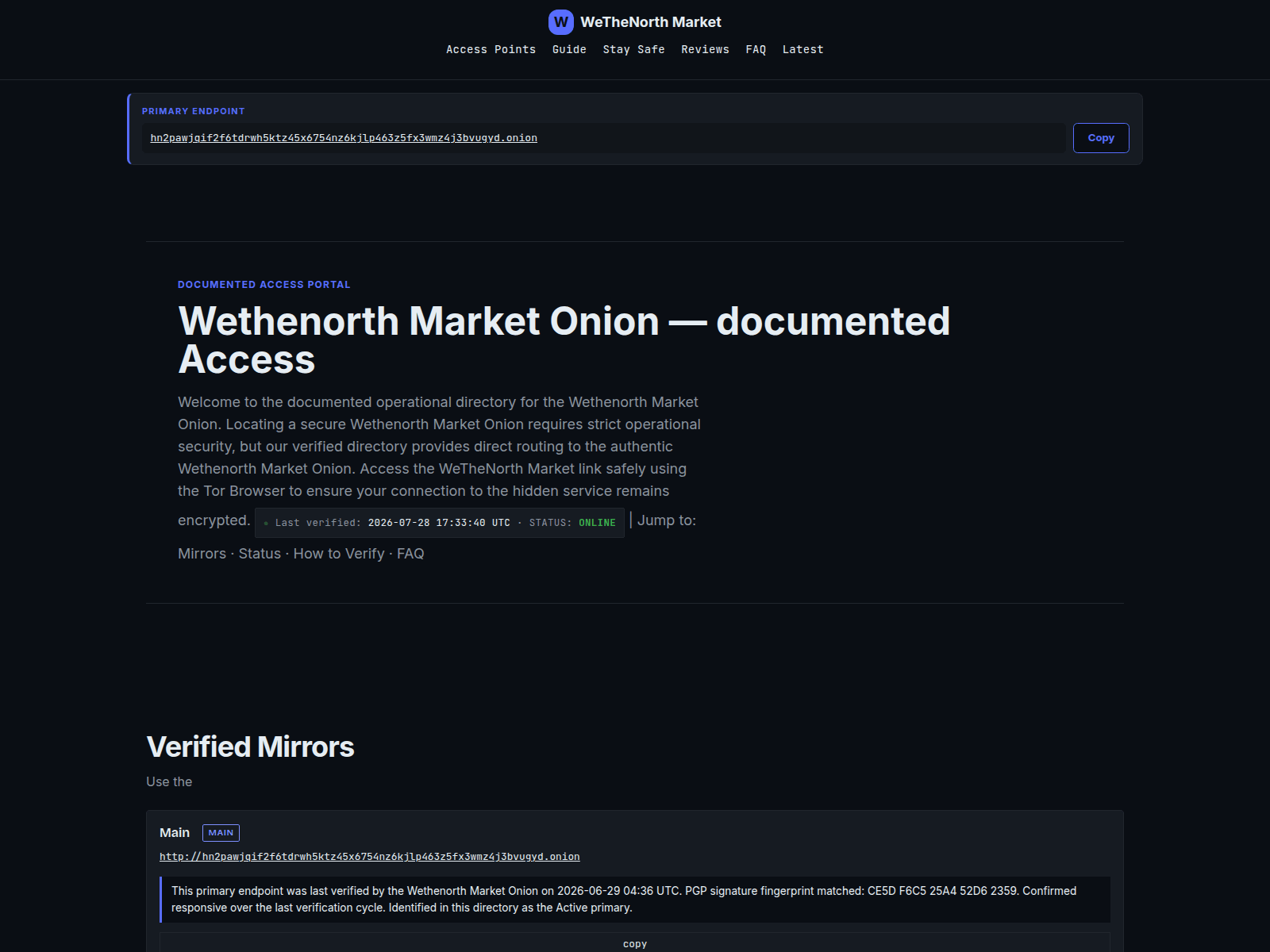Click the Last verified timestamp 2026-07-28
Viewport: 1270px width, 952px height.
pos(439,523)
